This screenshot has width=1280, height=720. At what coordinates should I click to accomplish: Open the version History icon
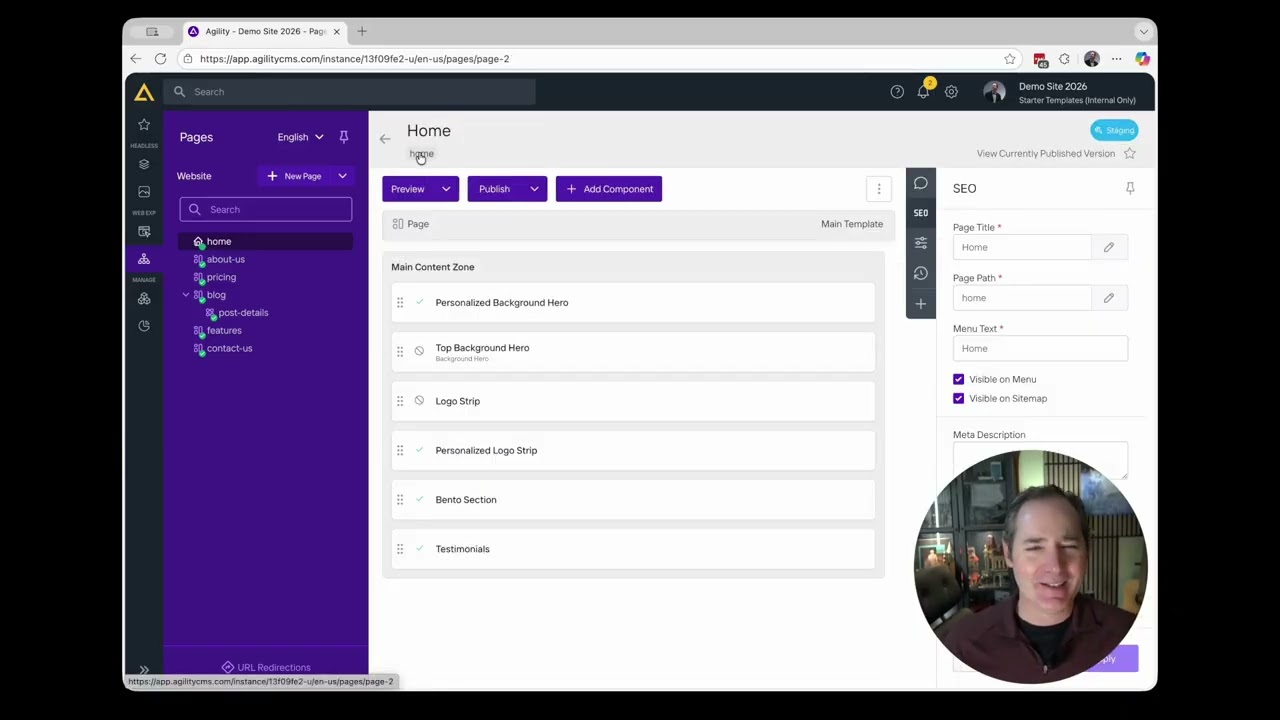pyautogui.click(x=921, y=273)
